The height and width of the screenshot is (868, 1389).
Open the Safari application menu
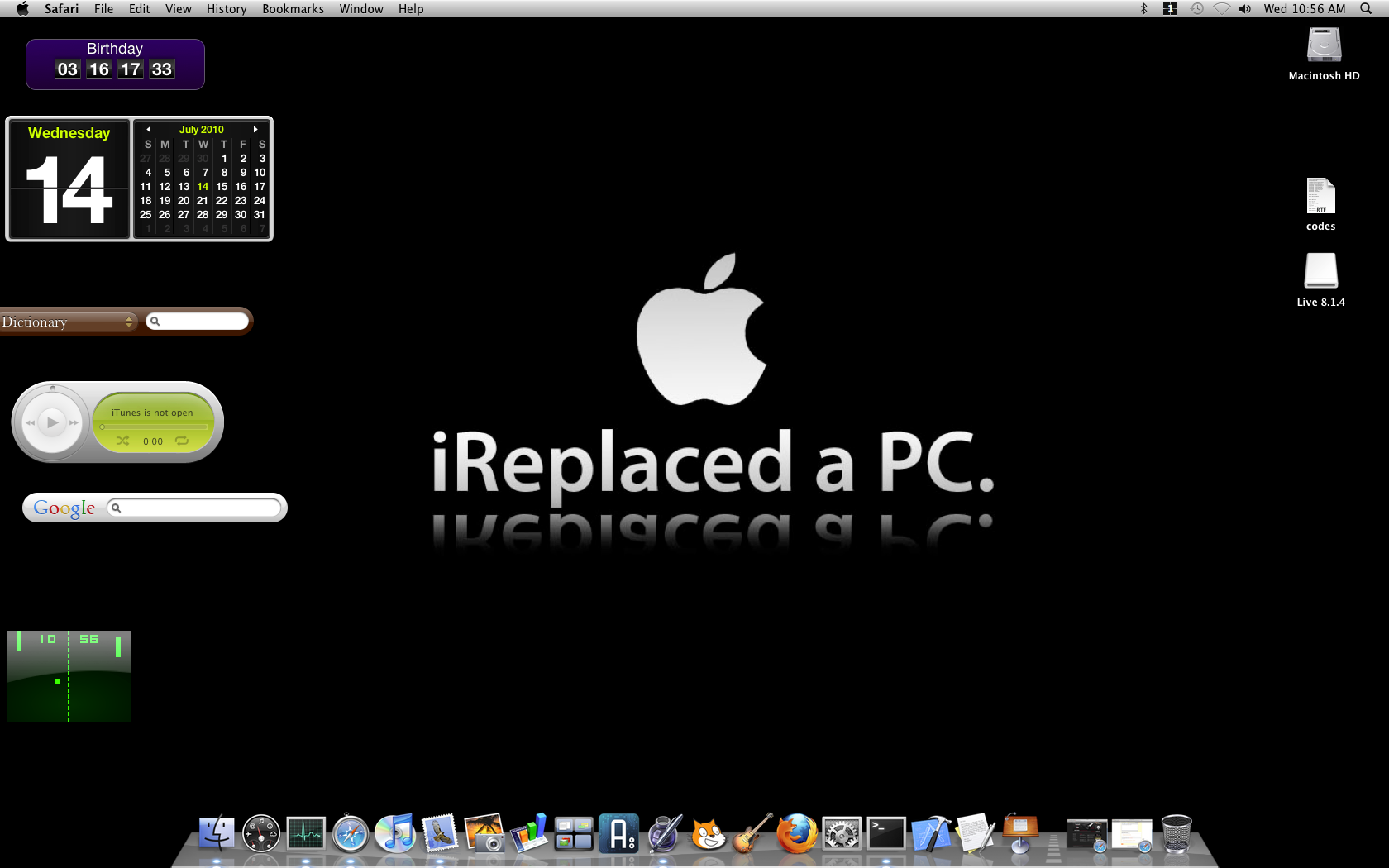point(61,8)
